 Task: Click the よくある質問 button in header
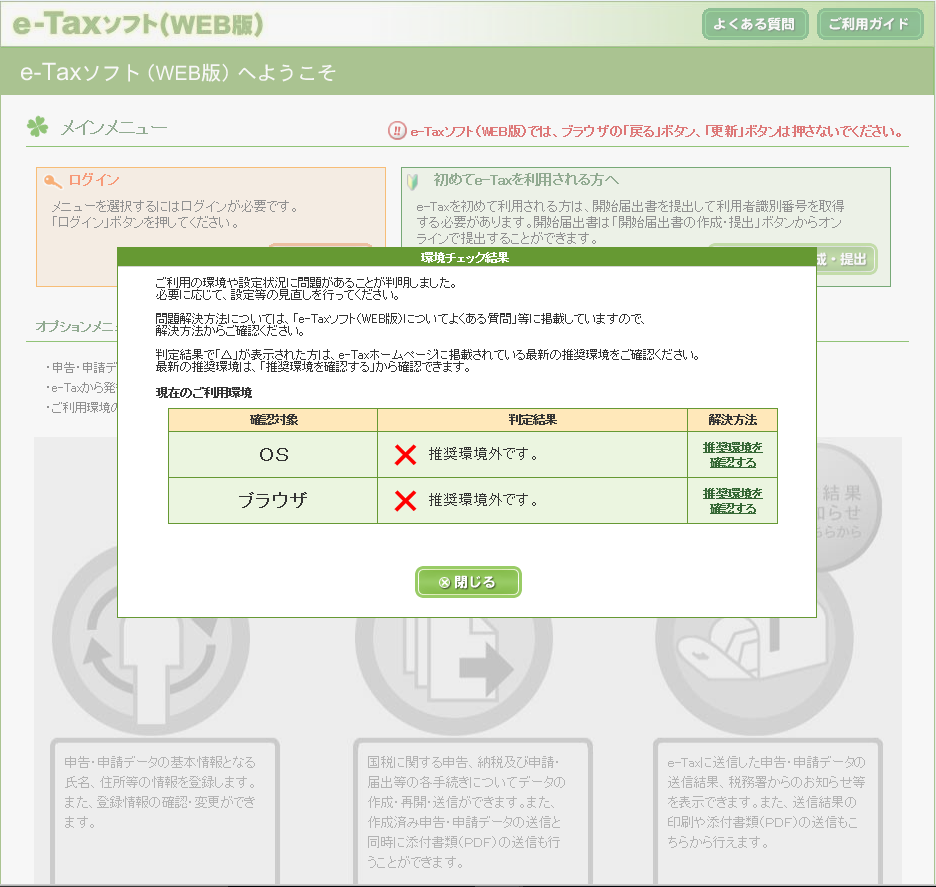click(755, 24)
